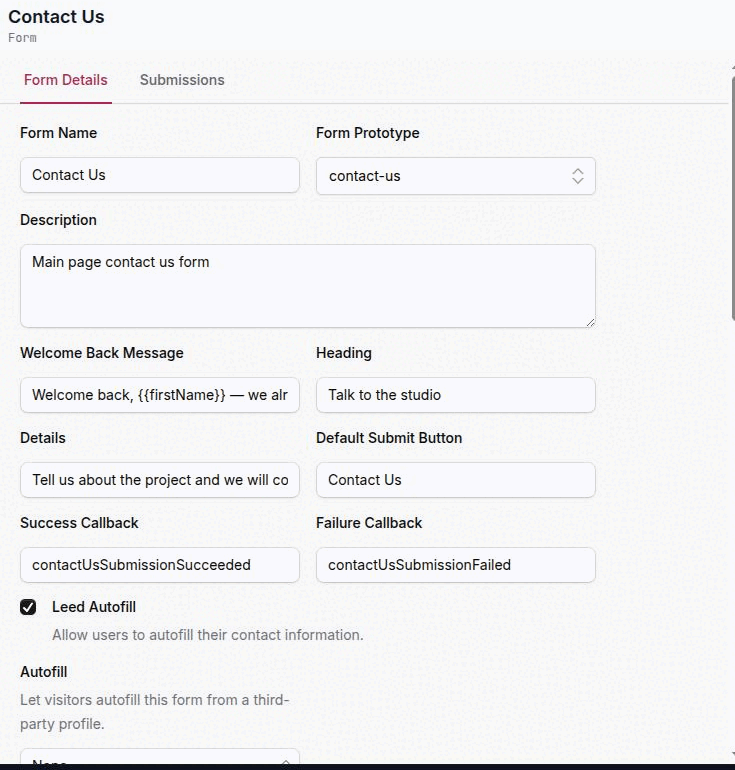
Task: Click the Failure Callback label
Action: (x=369, y=523)
